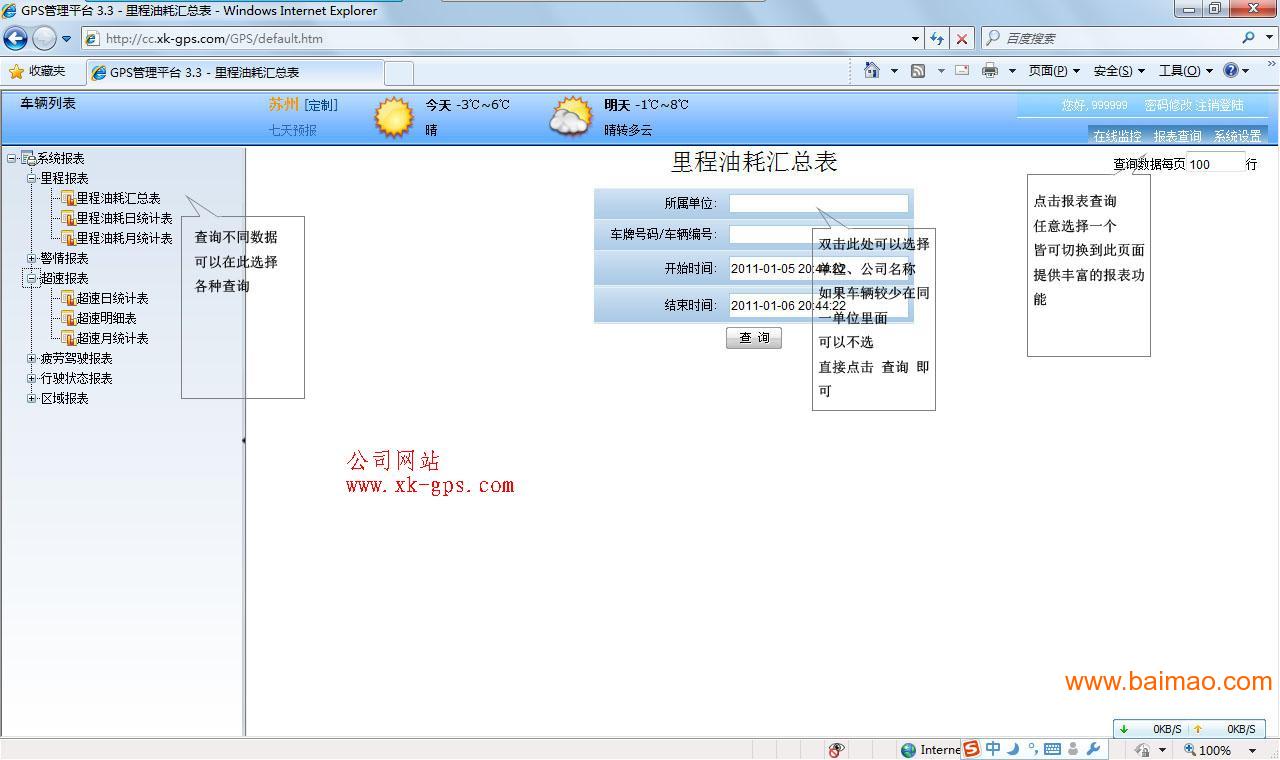Screen dimensions: 1280x760
Task: Click the Read mail envelope icon
Action: [962, 71]
